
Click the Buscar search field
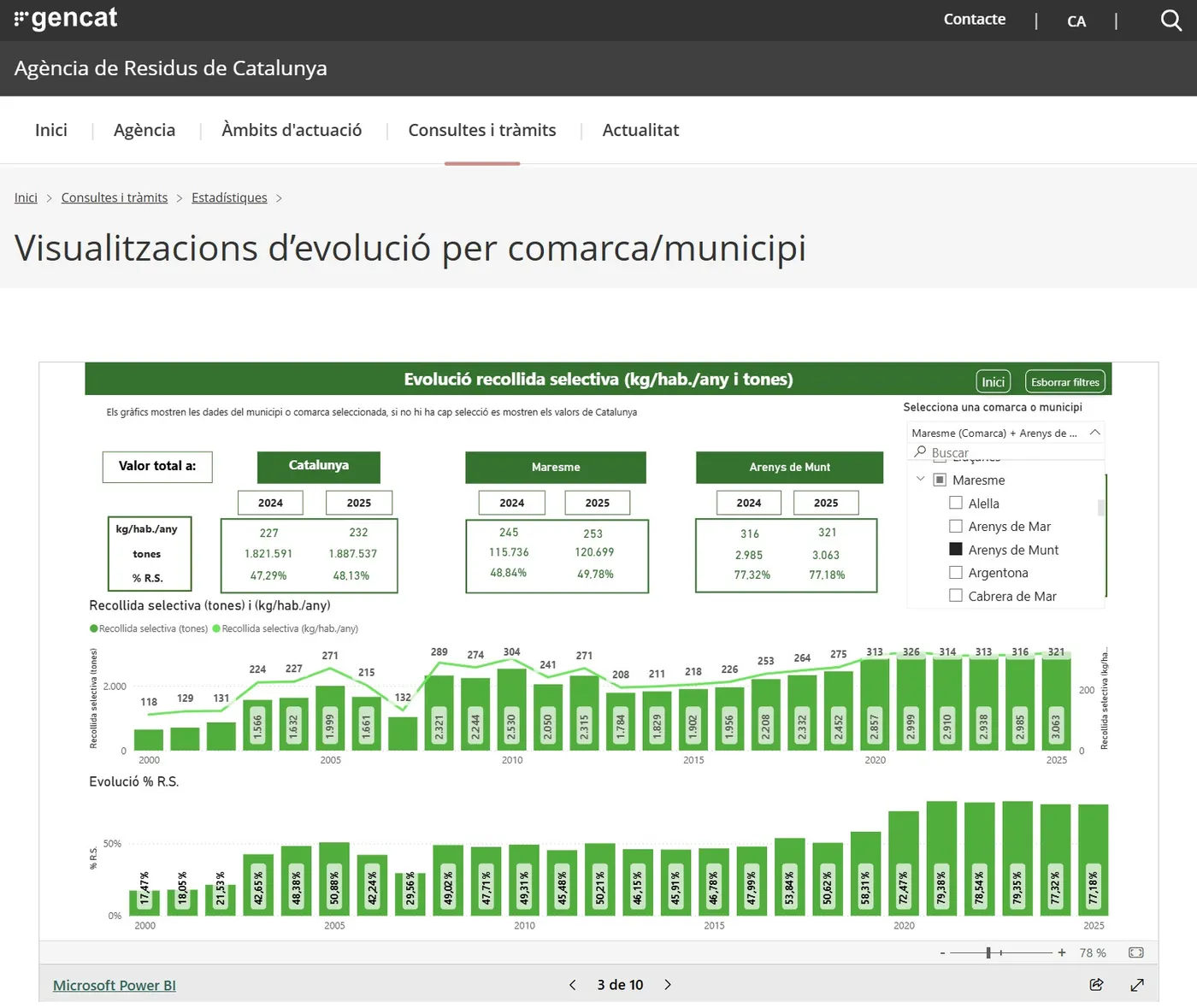[1006, 452]
